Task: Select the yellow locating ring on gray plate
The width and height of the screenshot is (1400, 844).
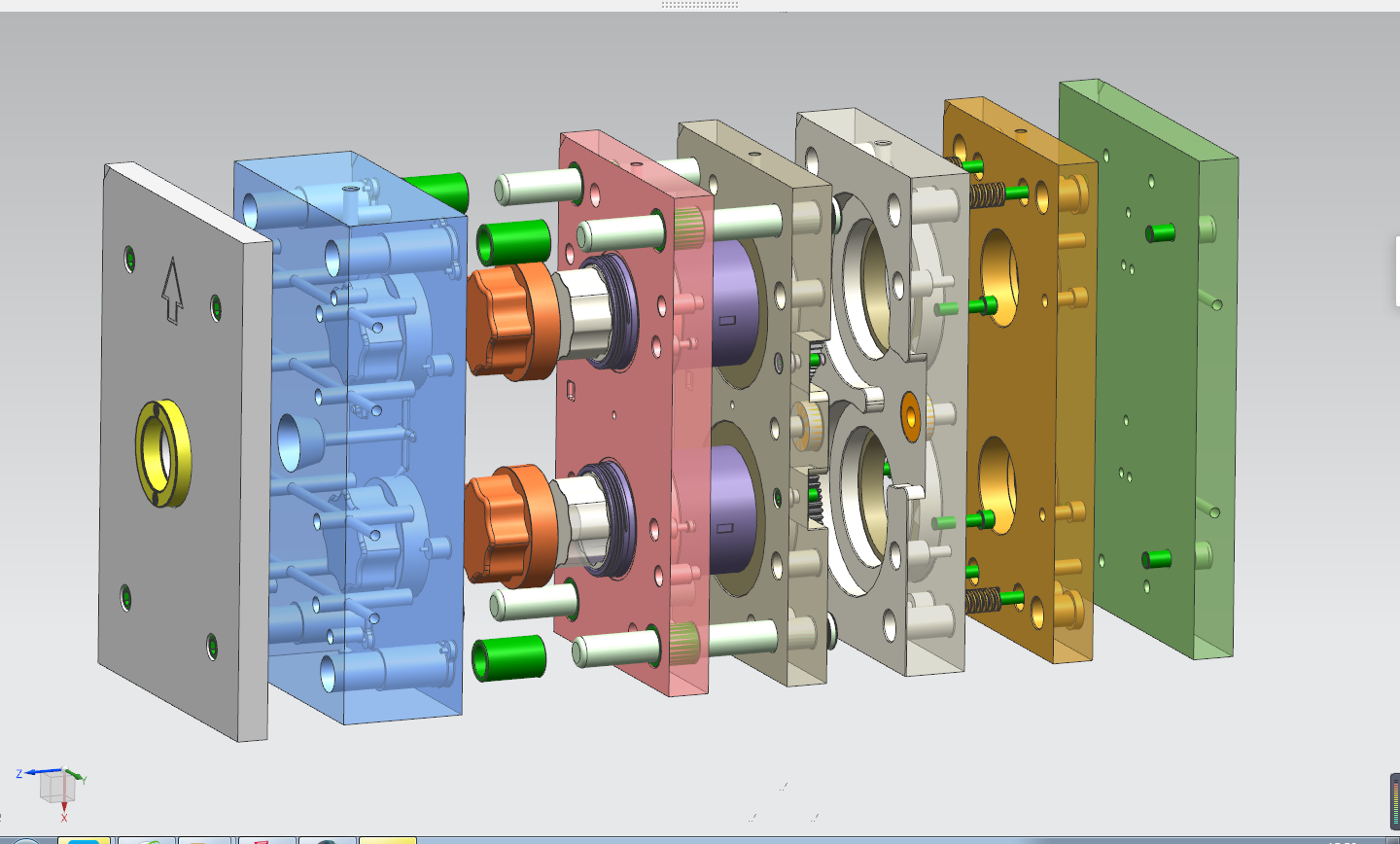Action: tap(163, 454)
